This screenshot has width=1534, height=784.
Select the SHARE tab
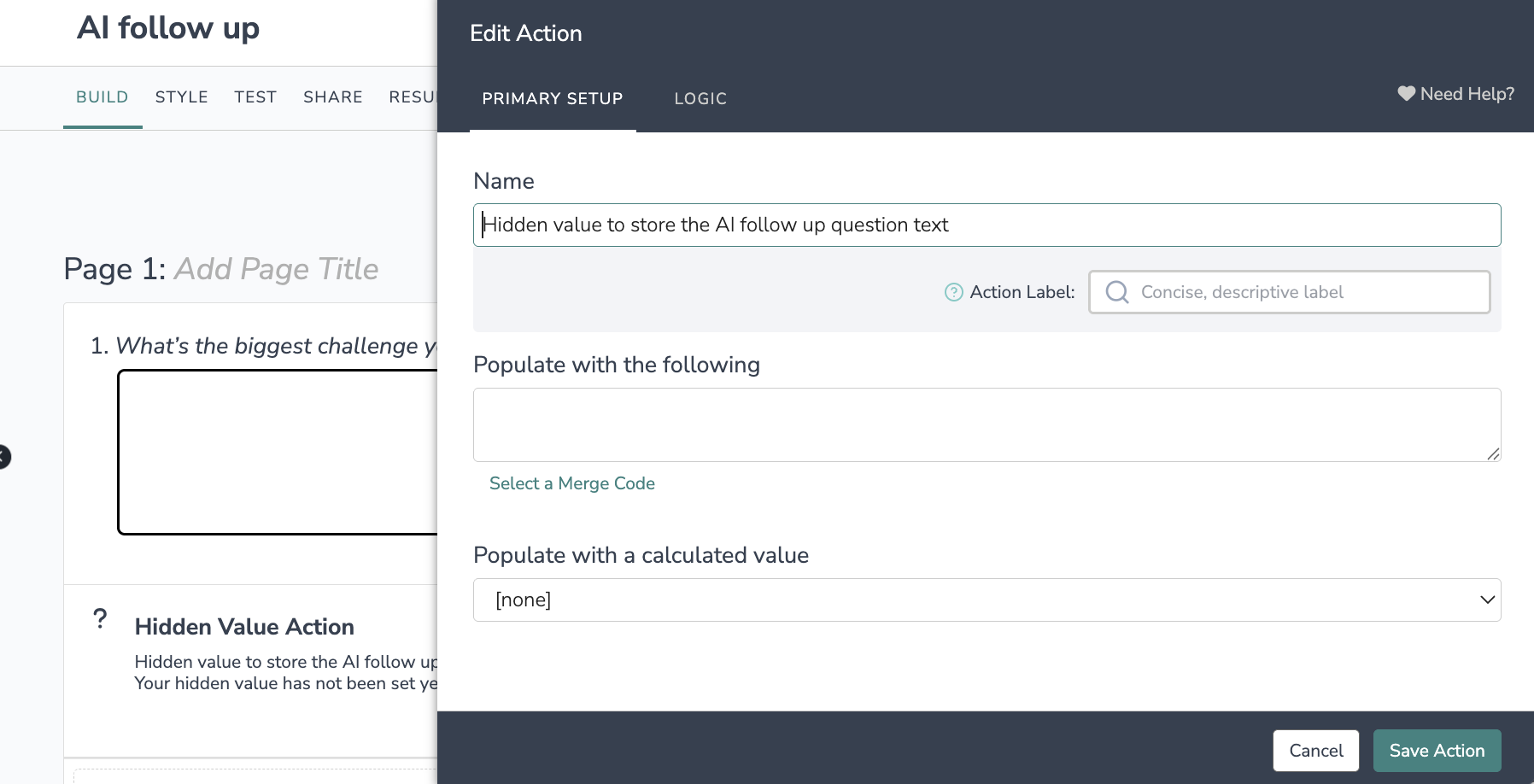pos(333,97)
